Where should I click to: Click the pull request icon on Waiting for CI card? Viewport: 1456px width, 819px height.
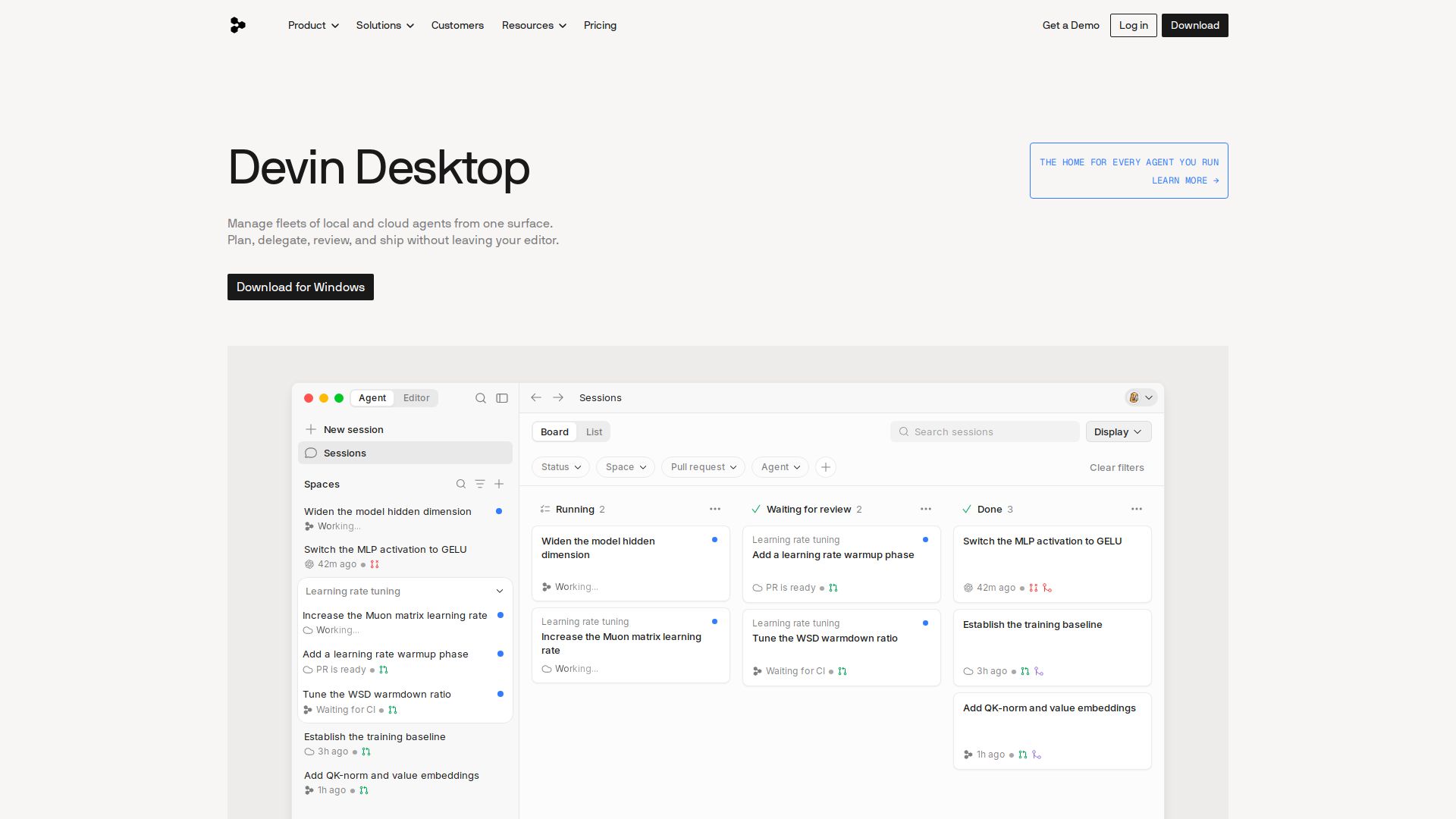pyautogui.click(x=843, y=671)
